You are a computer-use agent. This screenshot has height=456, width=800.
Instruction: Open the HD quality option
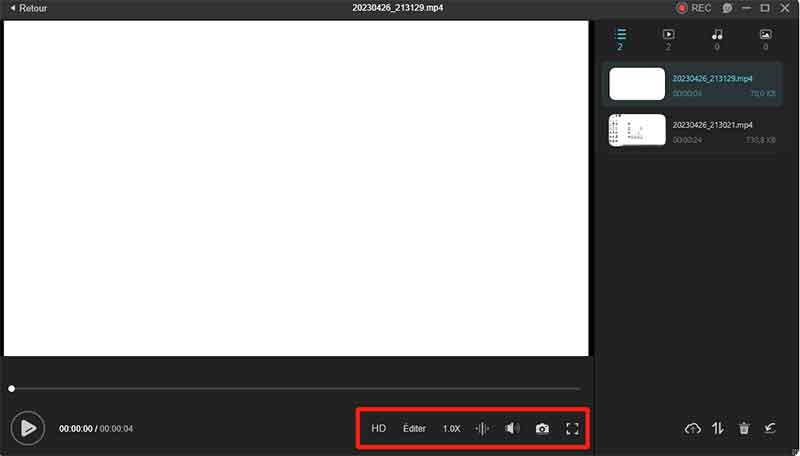click(379, 428)
